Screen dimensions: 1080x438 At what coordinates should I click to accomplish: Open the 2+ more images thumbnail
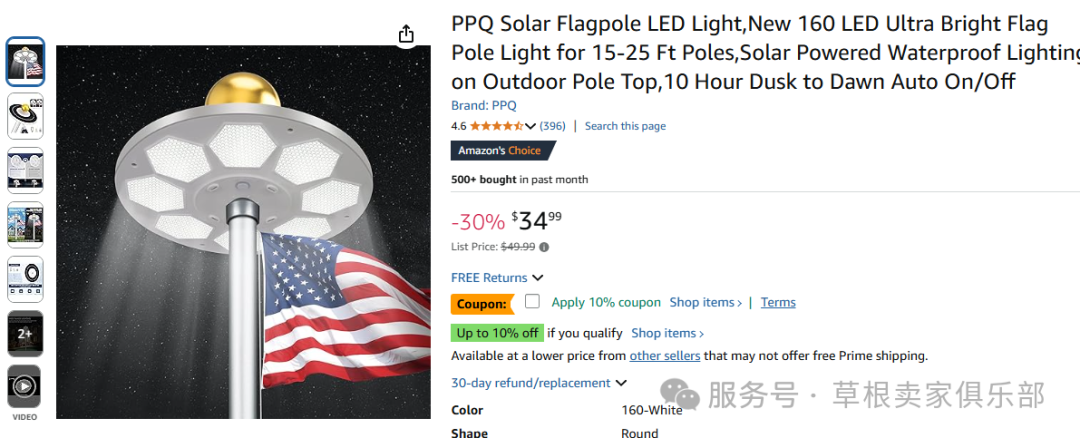click(x=25, y=333)
